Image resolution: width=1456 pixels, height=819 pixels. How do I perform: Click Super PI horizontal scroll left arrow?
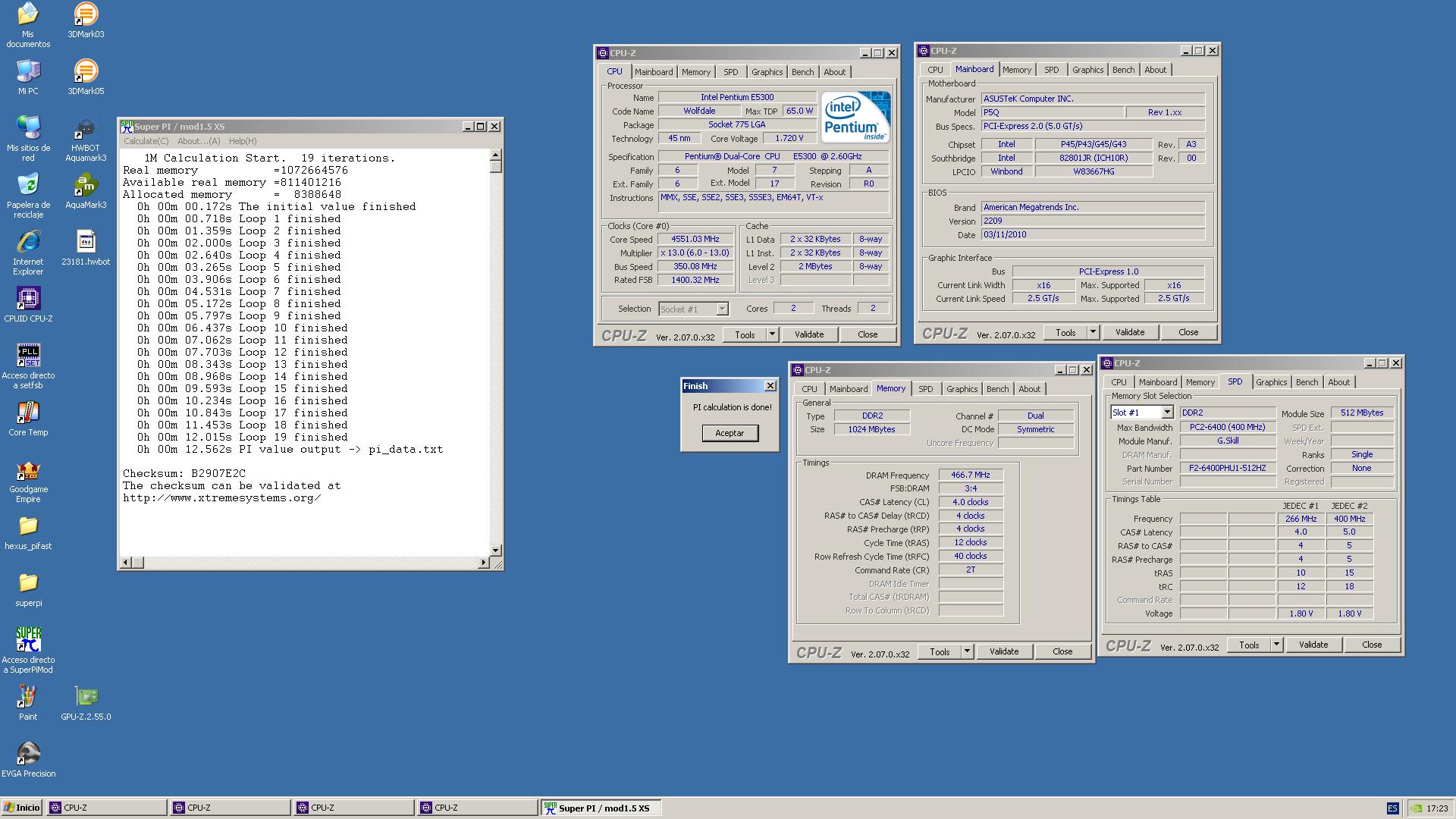click(x=126, y=563)
